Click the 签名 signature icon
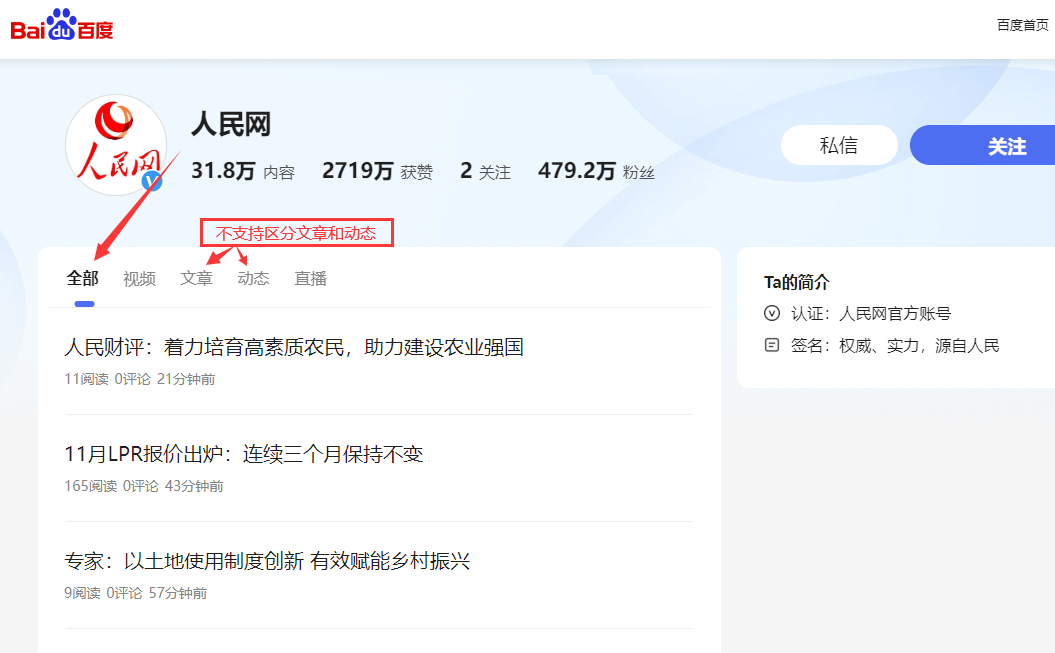 tap(772, 346)
